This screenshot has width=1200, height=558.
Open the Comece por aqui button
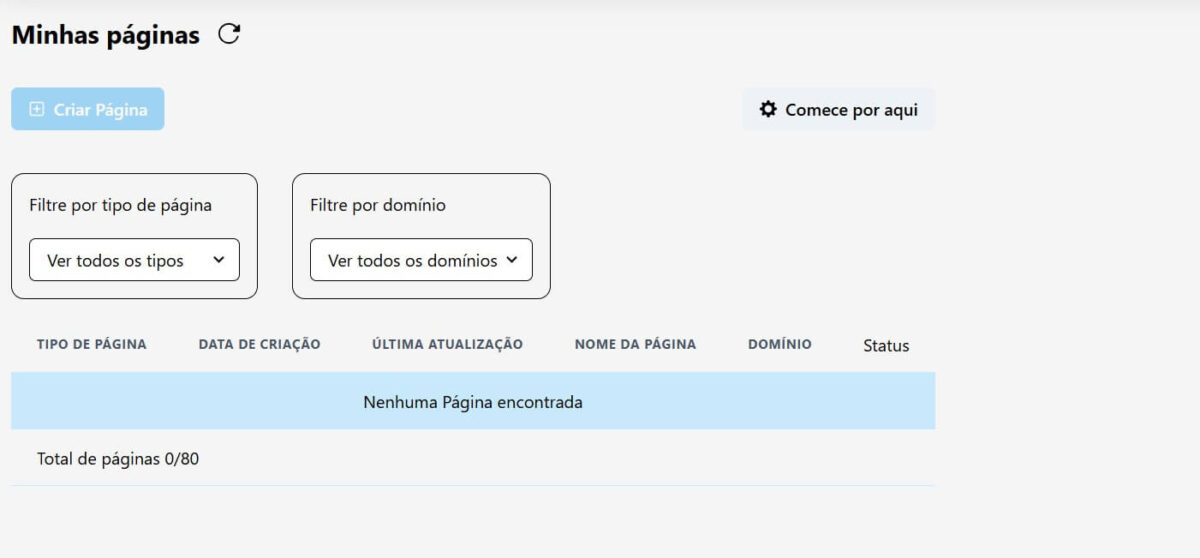point(838,109)
